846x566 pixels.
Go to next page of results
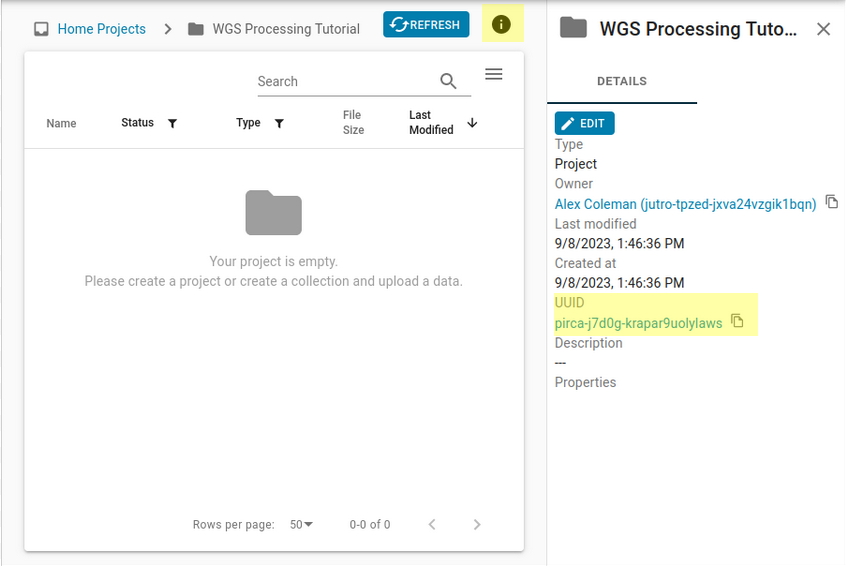click(x=477, y=524)
